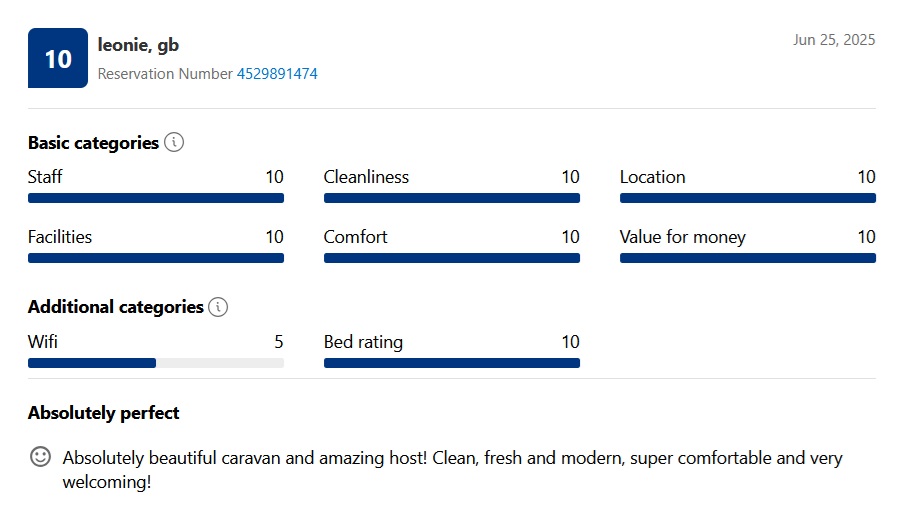The height and width of the screenshot is (507, 899).
Task: Click the Basic categories info icon
Action: (174, 142)
